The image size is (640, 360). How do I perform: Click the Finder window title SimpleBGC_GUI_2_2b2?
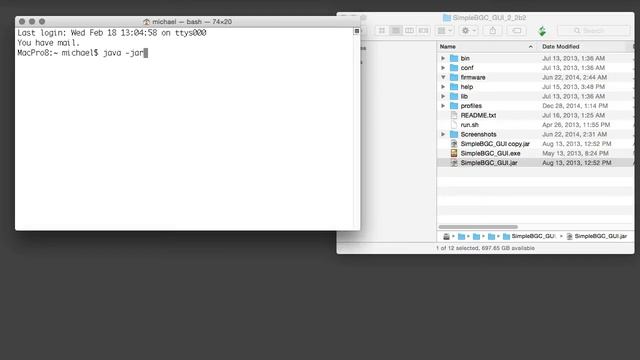pos(489,18)
